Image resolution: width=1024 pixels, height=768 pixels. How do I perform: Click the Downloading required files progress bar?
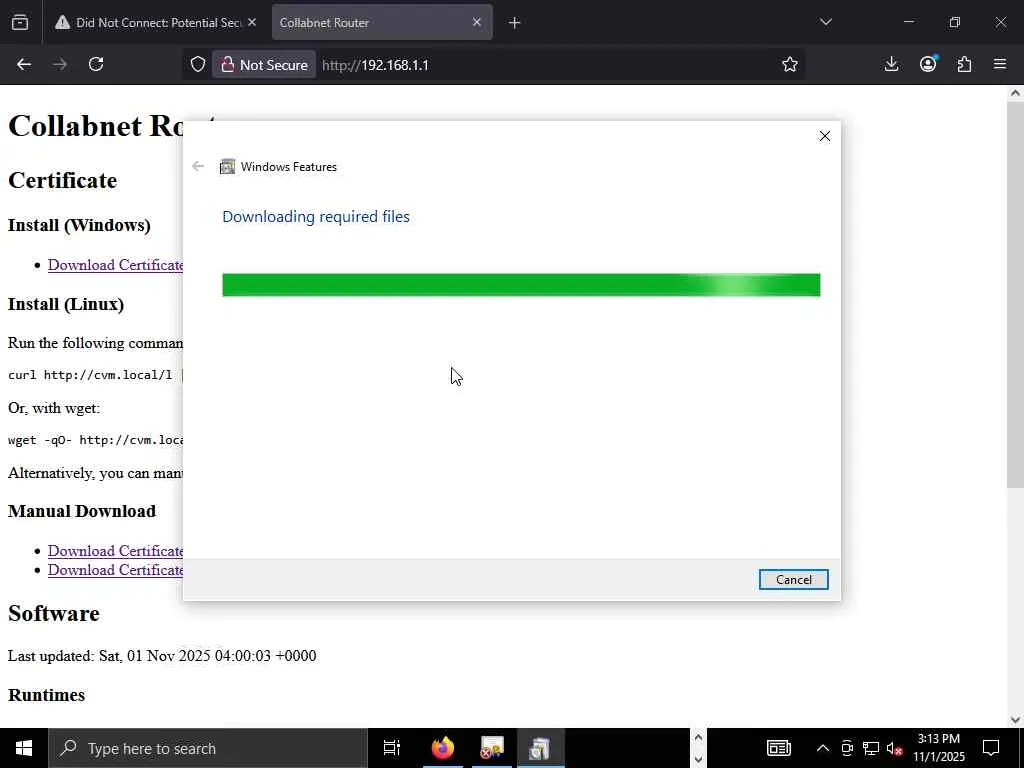click(521, 285)
